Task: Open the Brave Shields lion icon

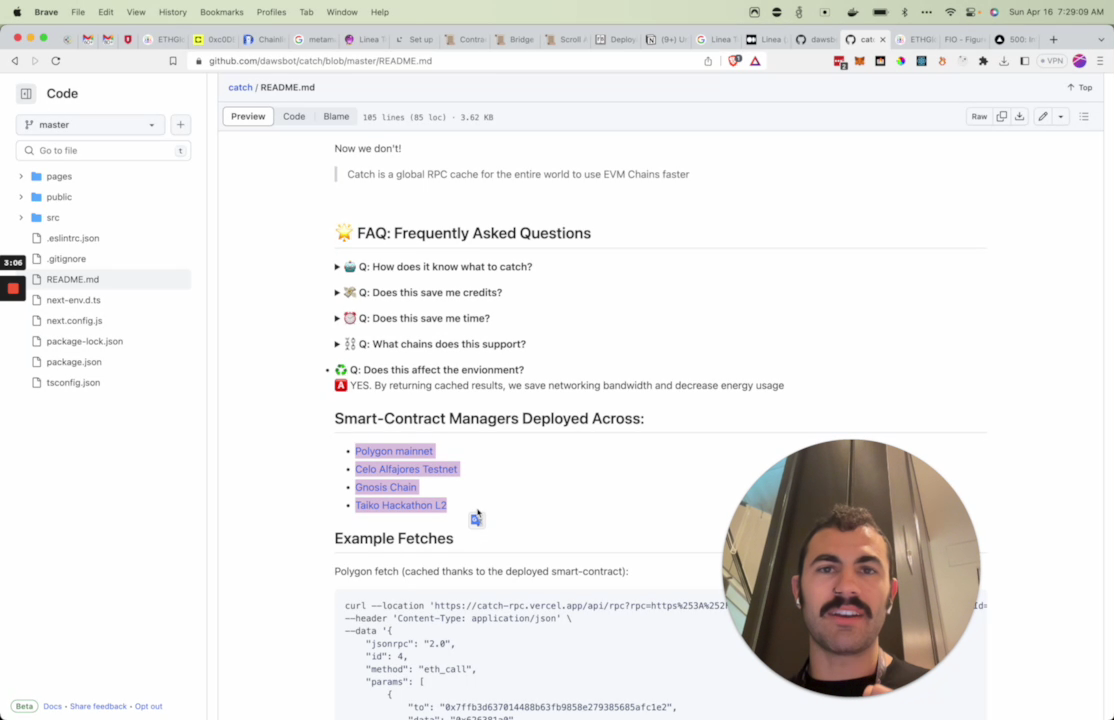Action: point(735,61)
